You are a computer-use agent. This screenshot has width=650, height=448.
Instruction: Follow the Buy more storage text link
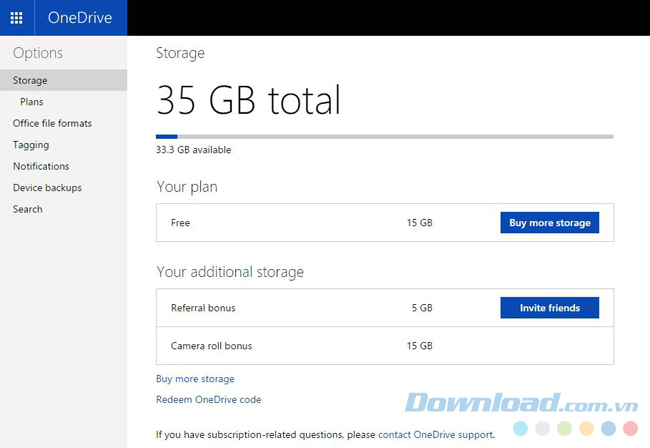[195, 379]
